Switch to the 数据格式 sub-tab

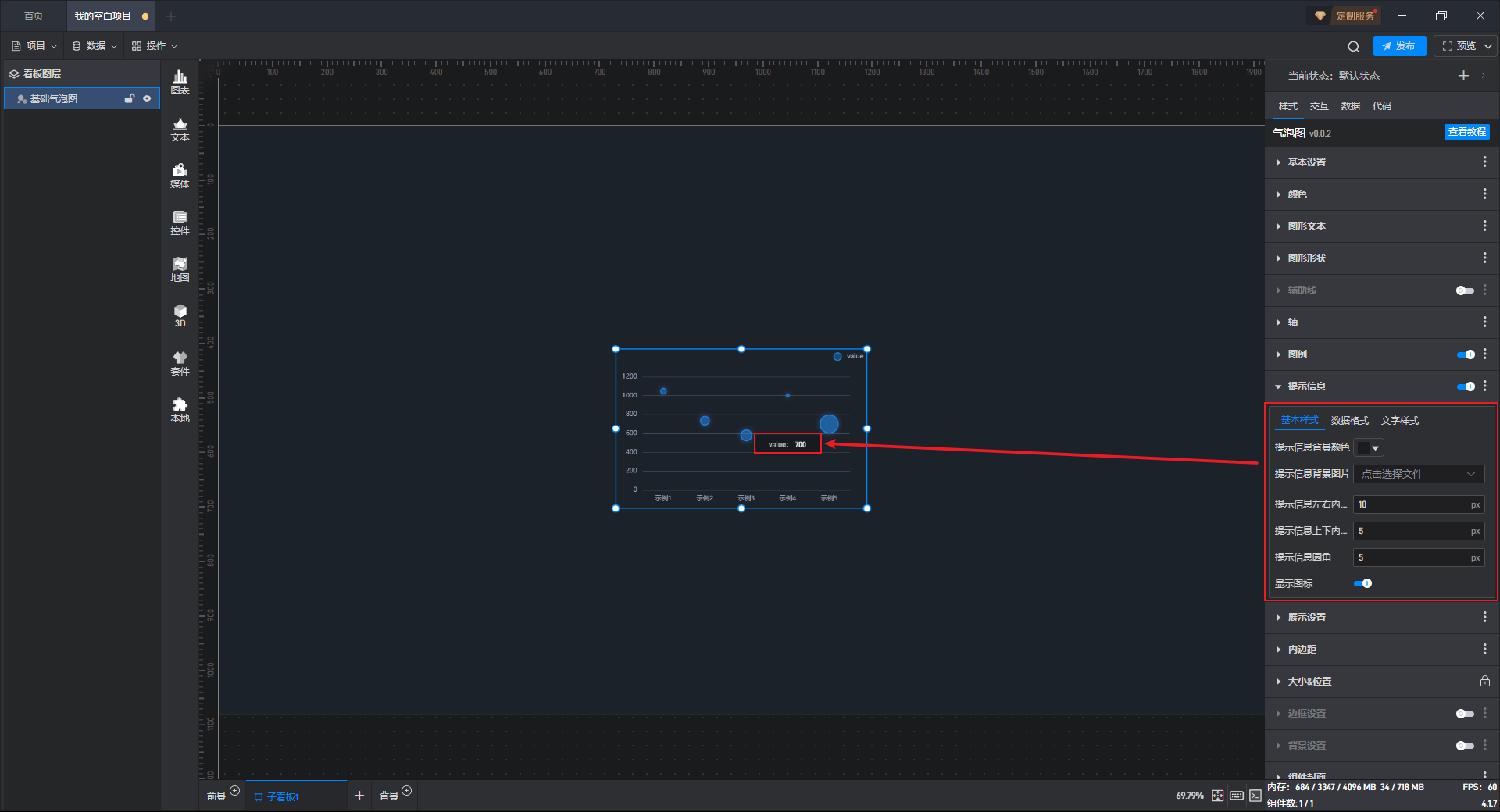pos(1349,420)
